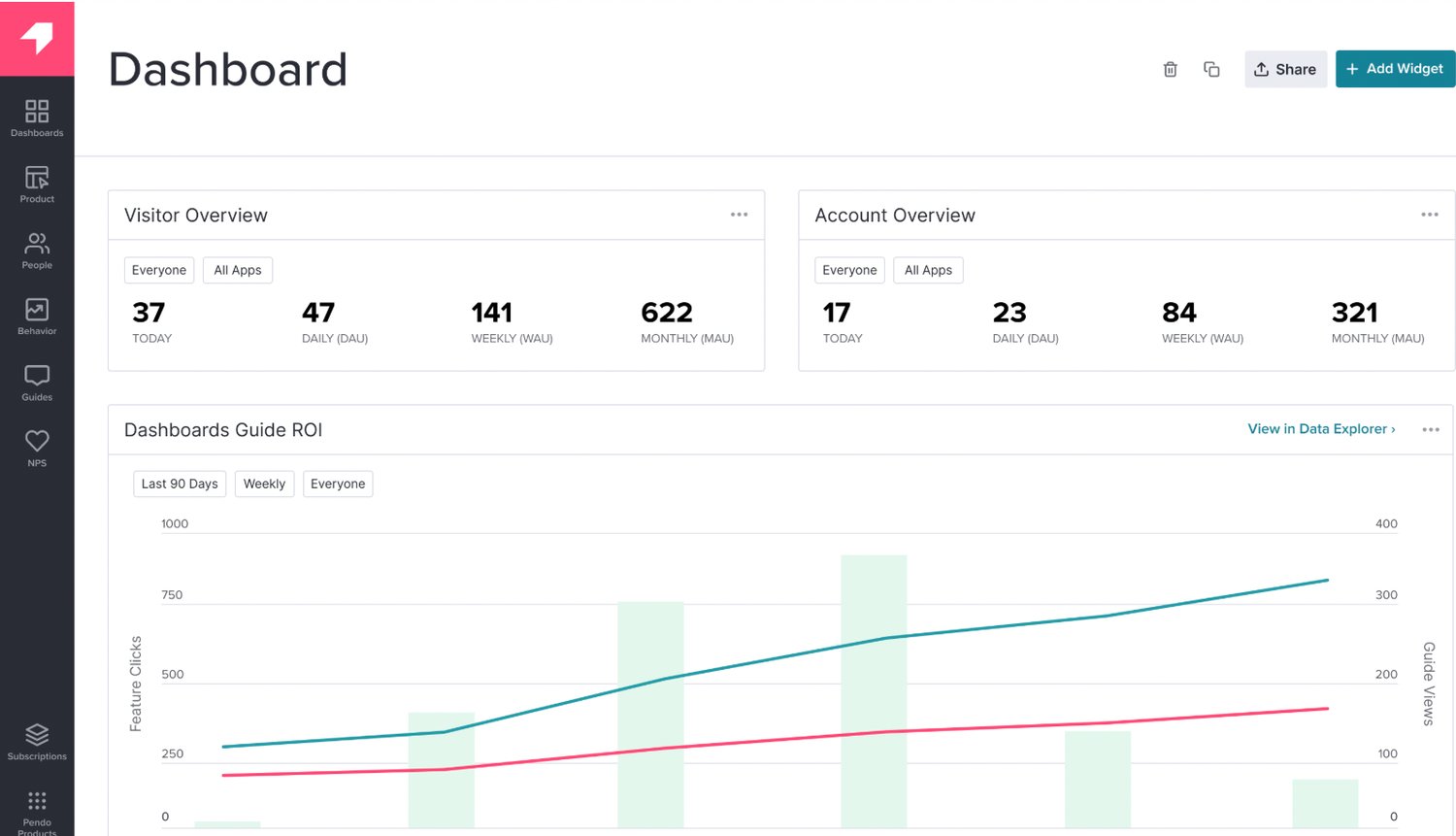Image resolution: width=1456 pixels, height=836 pixels.
Task: Open Guides from the sidebar
Action: point(37,383)
